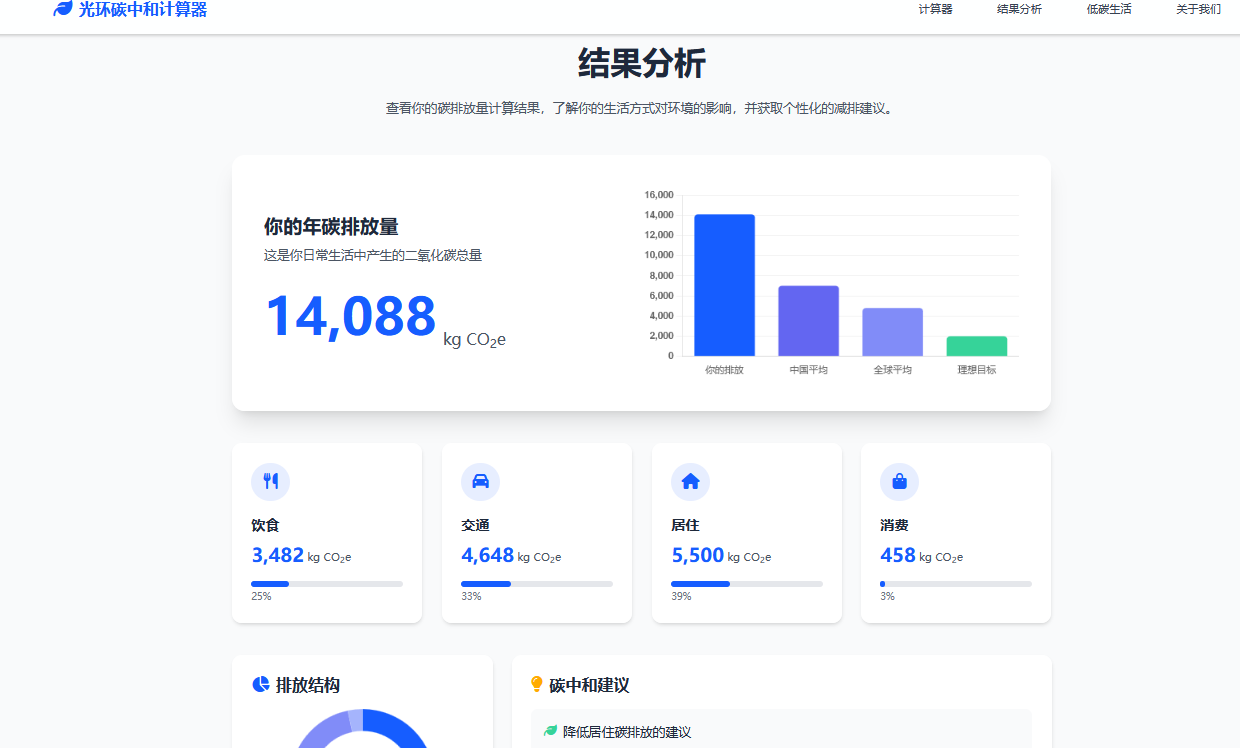
Task: Click the 这是你日常生活中产生的二氧化碳总量 subtitle
Action: [x=373, y=255]
